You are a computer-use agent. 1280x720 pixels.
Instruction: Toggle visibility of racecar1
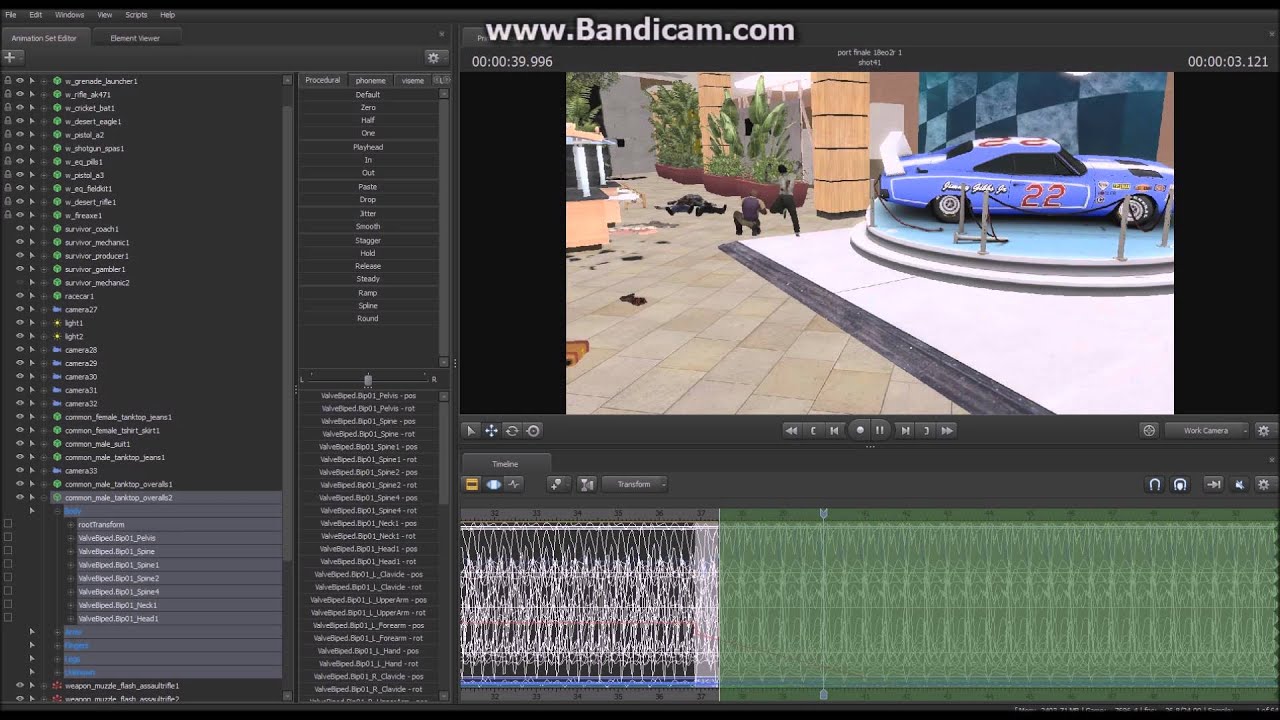19,296
